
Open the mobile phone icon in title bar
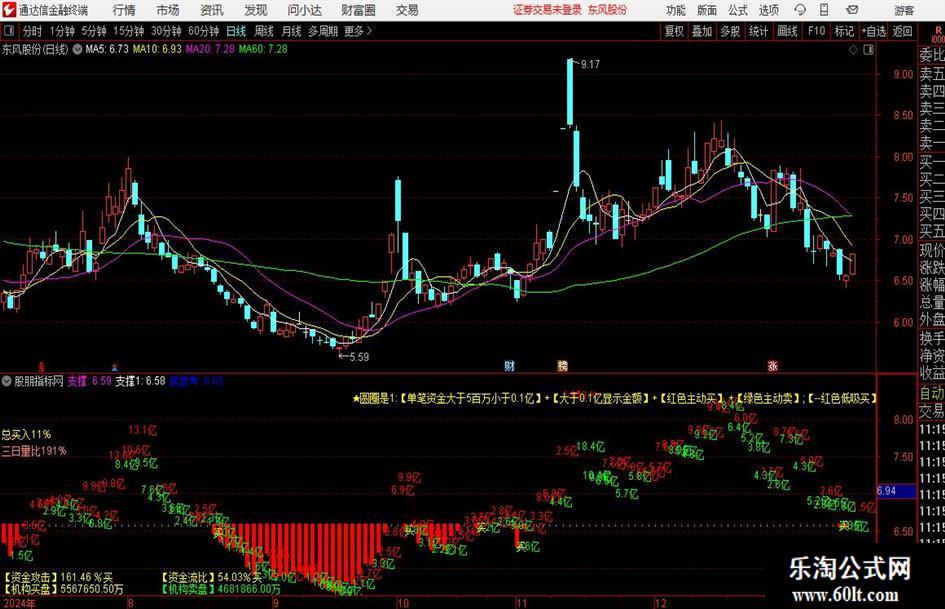824,10
